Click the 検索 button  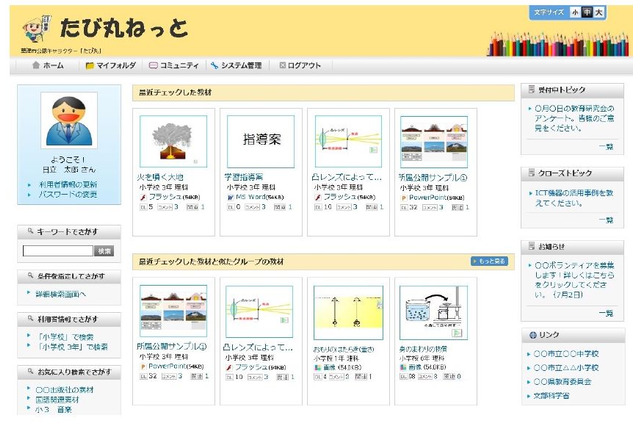coord(104,251)
